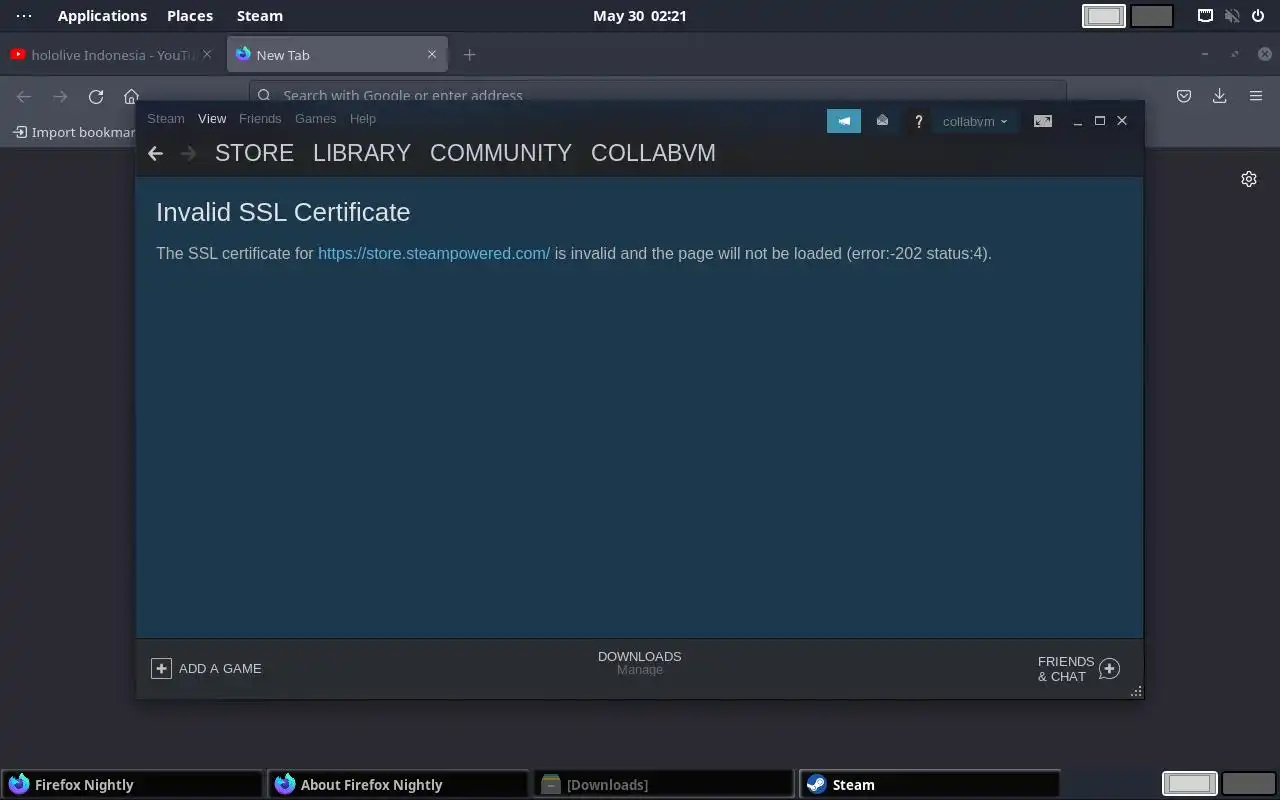The width and height of the screenshot is (1280, 800).
Task: Open Games menu in Steam
Action: [315, 118]
